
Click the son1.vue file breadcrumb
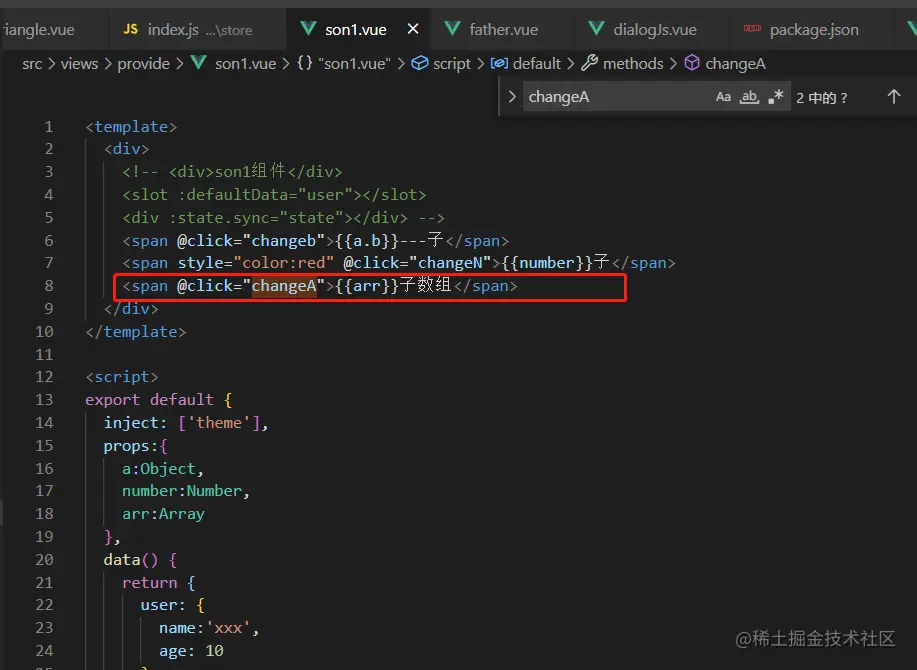[x=245, y=64]
